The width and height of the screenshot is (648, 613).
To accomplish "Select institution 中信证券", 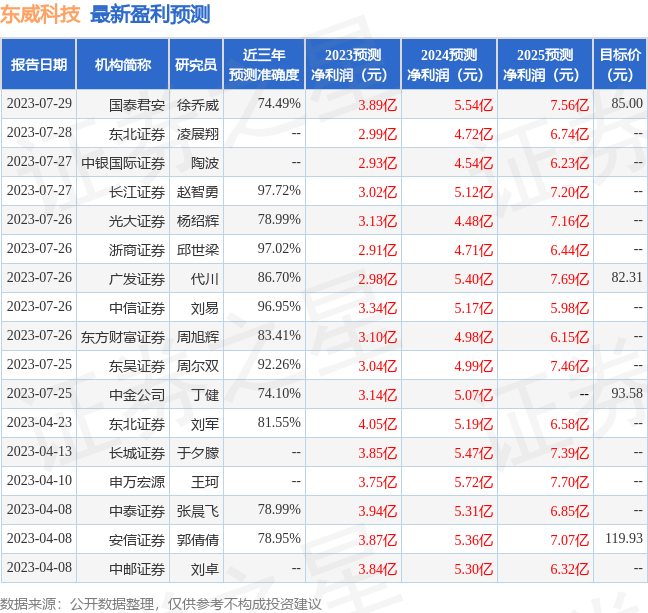I will (137, 308).
